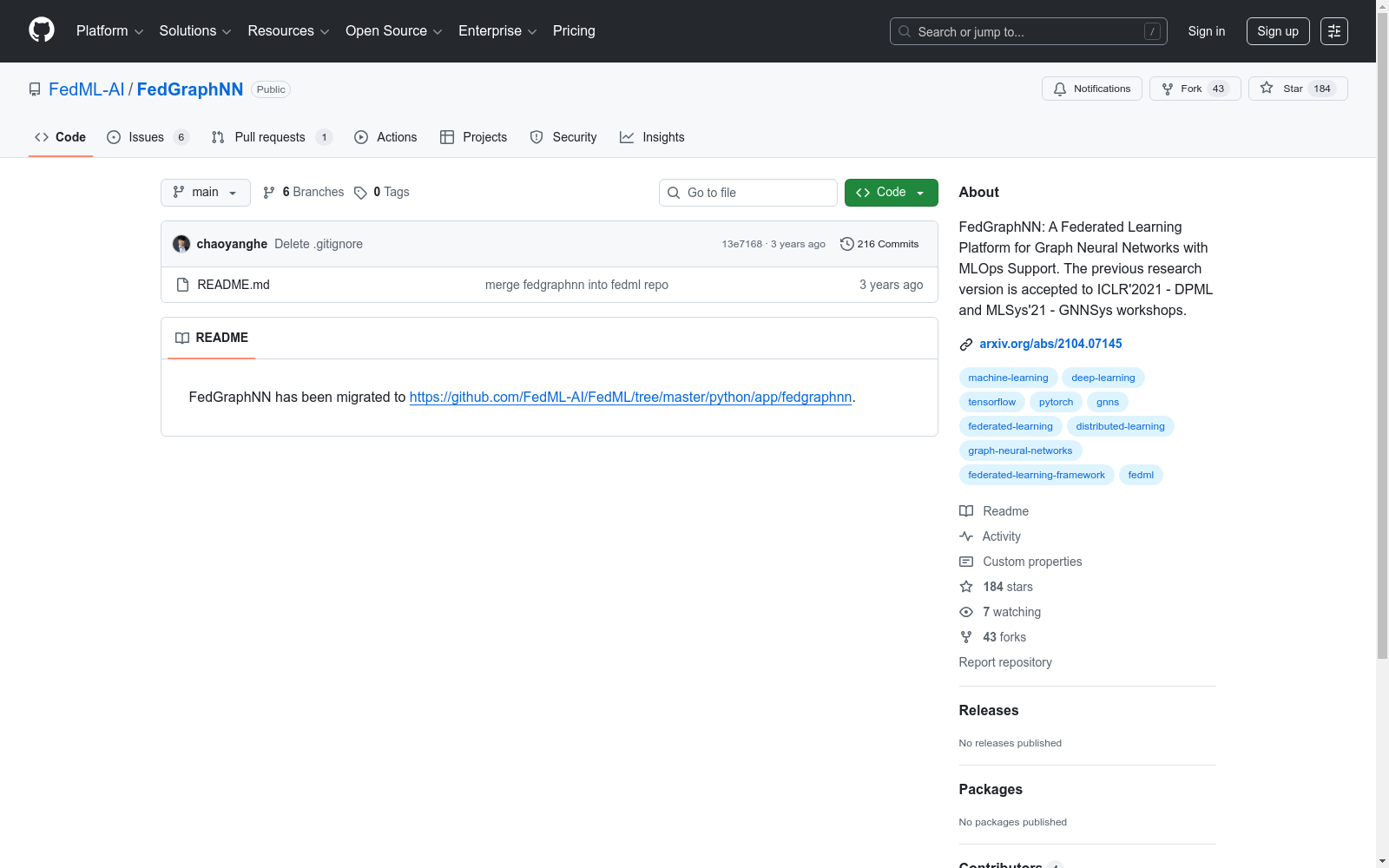Select the pytorch topic tag
The image size is (1389, 868).
pyautogui.click(x=1056, y=402)
